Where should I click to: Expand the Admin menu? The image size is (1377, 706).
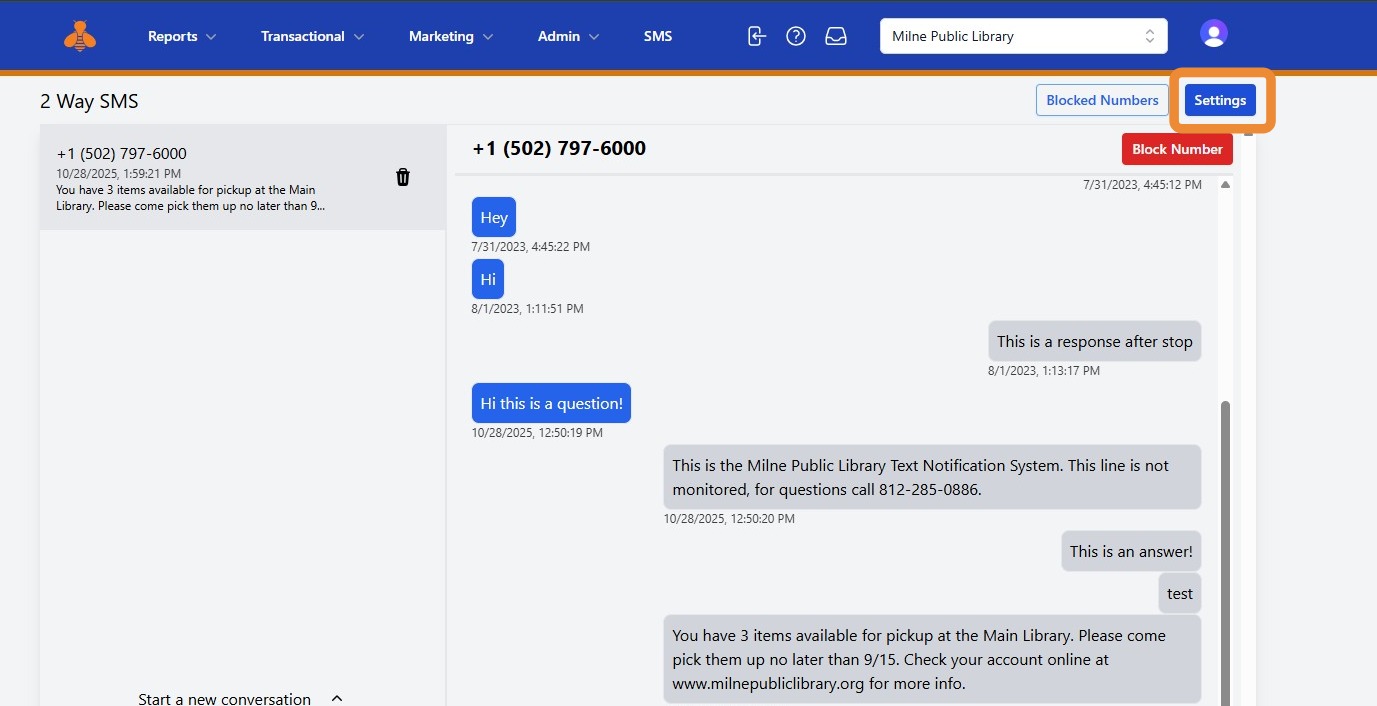point(568,36)
